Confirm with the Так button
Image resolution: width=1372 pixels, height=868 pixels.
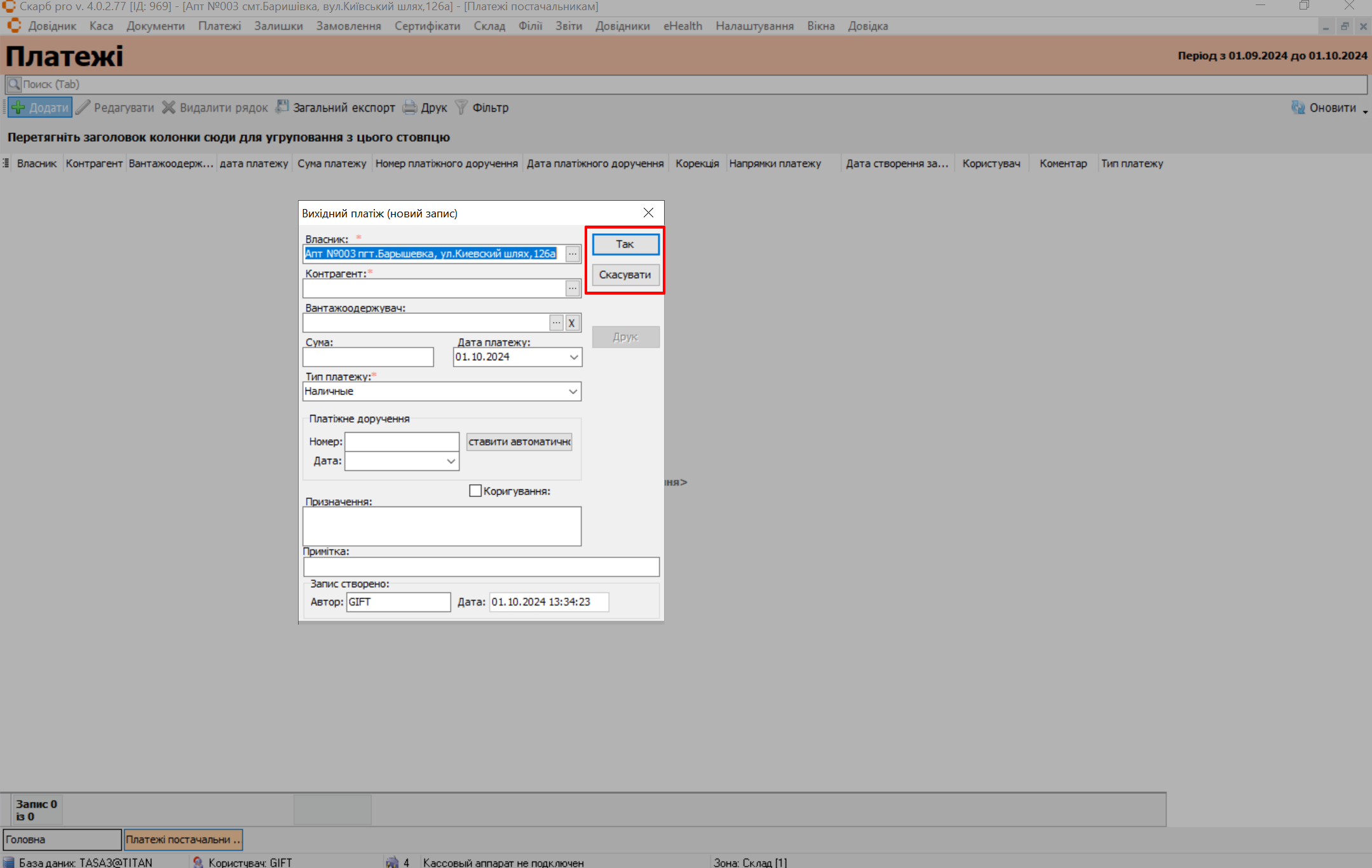625,244
